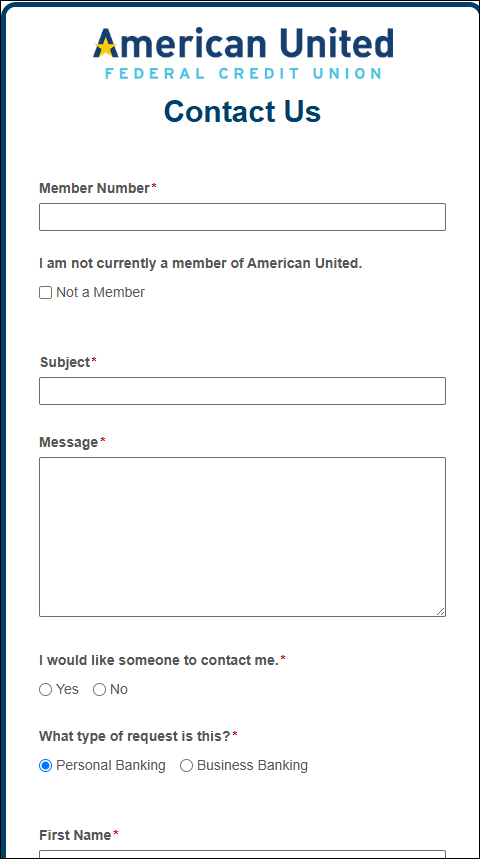Check the Not a Member checkbox
Image resolution: width=480 pixels, height=859 pixels.
(x=45, y=293)
